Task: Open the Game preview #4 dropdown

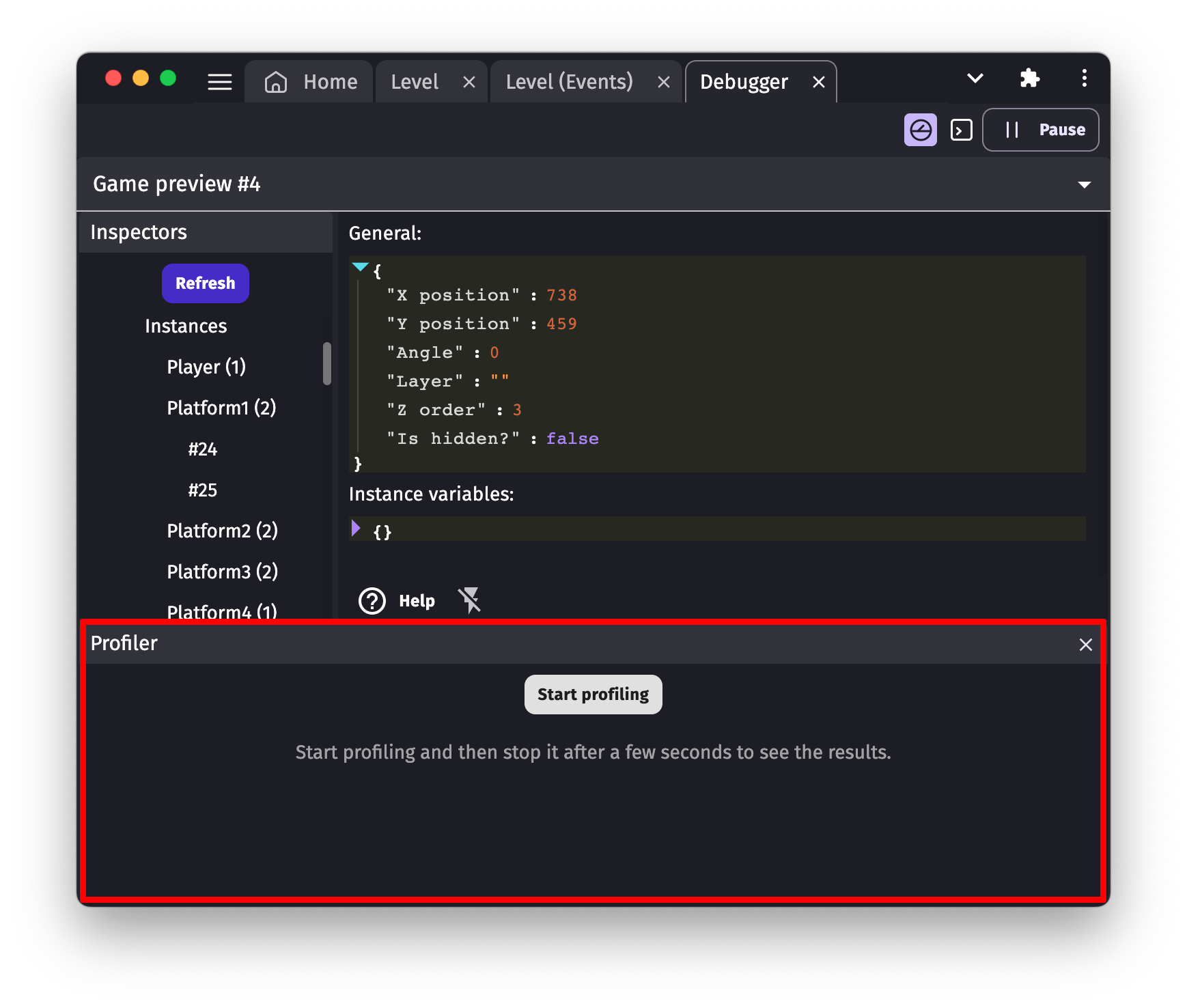Action: (1084, 184)
